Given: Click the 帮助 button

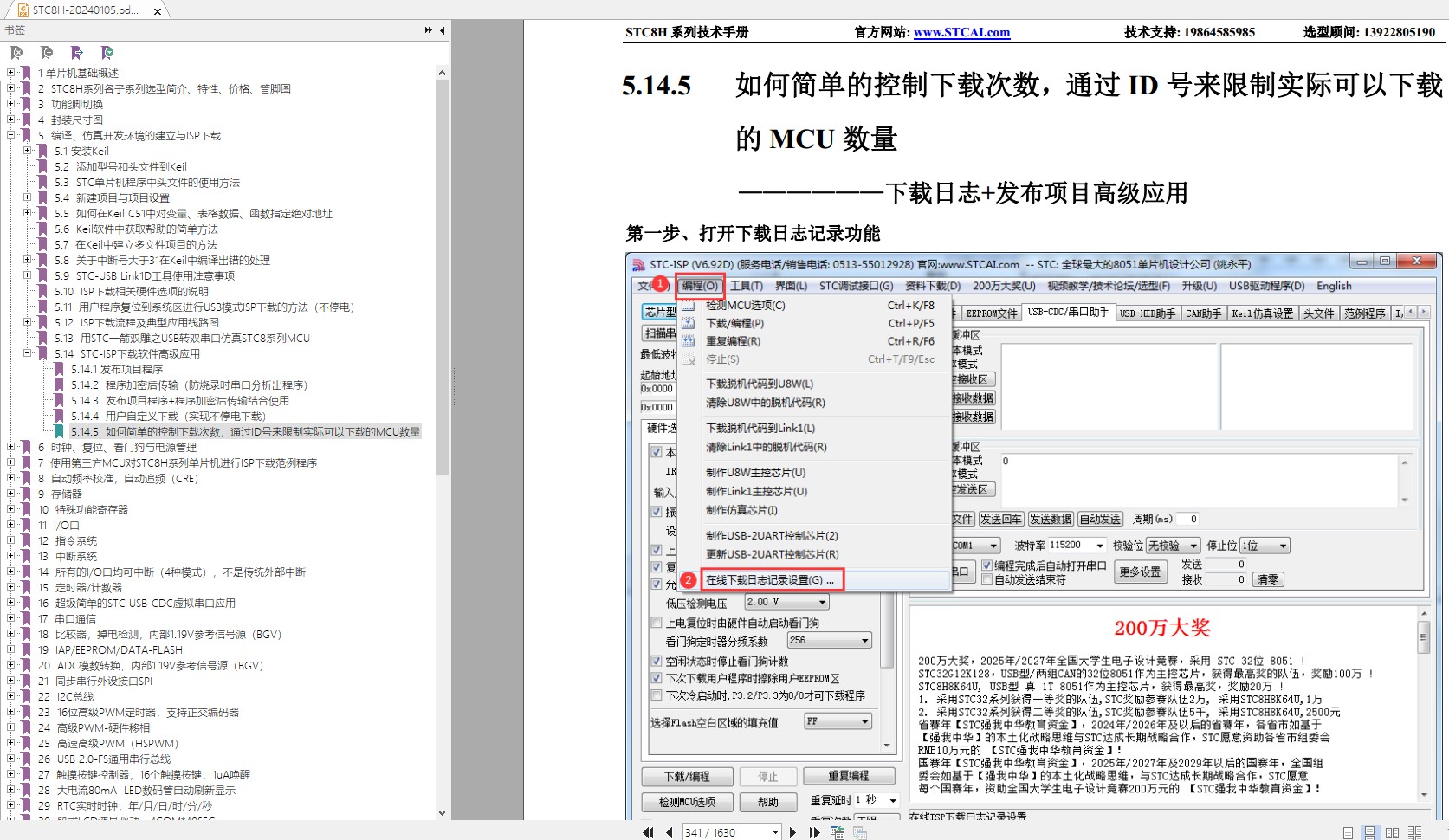Looking at the screenshot, I should click(x=768, y=802).
